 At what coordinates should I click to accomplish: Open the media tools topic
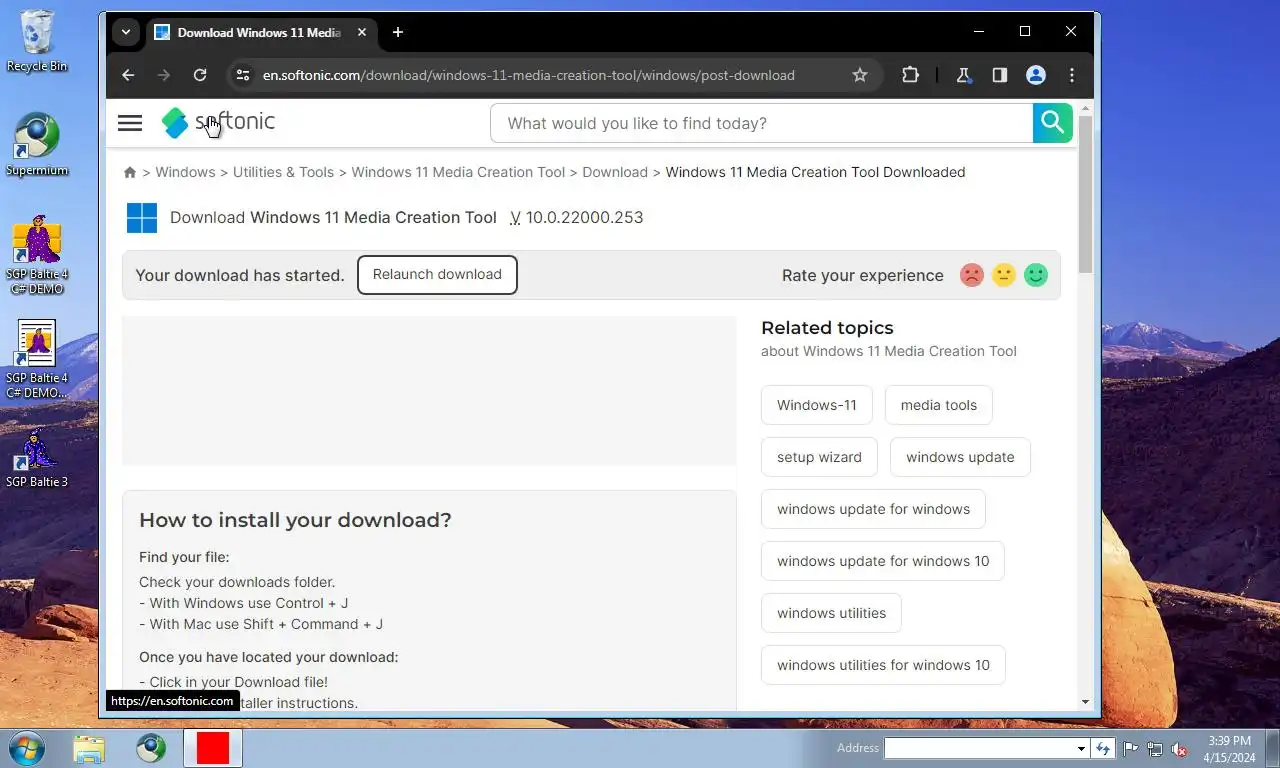coord(939,405)
